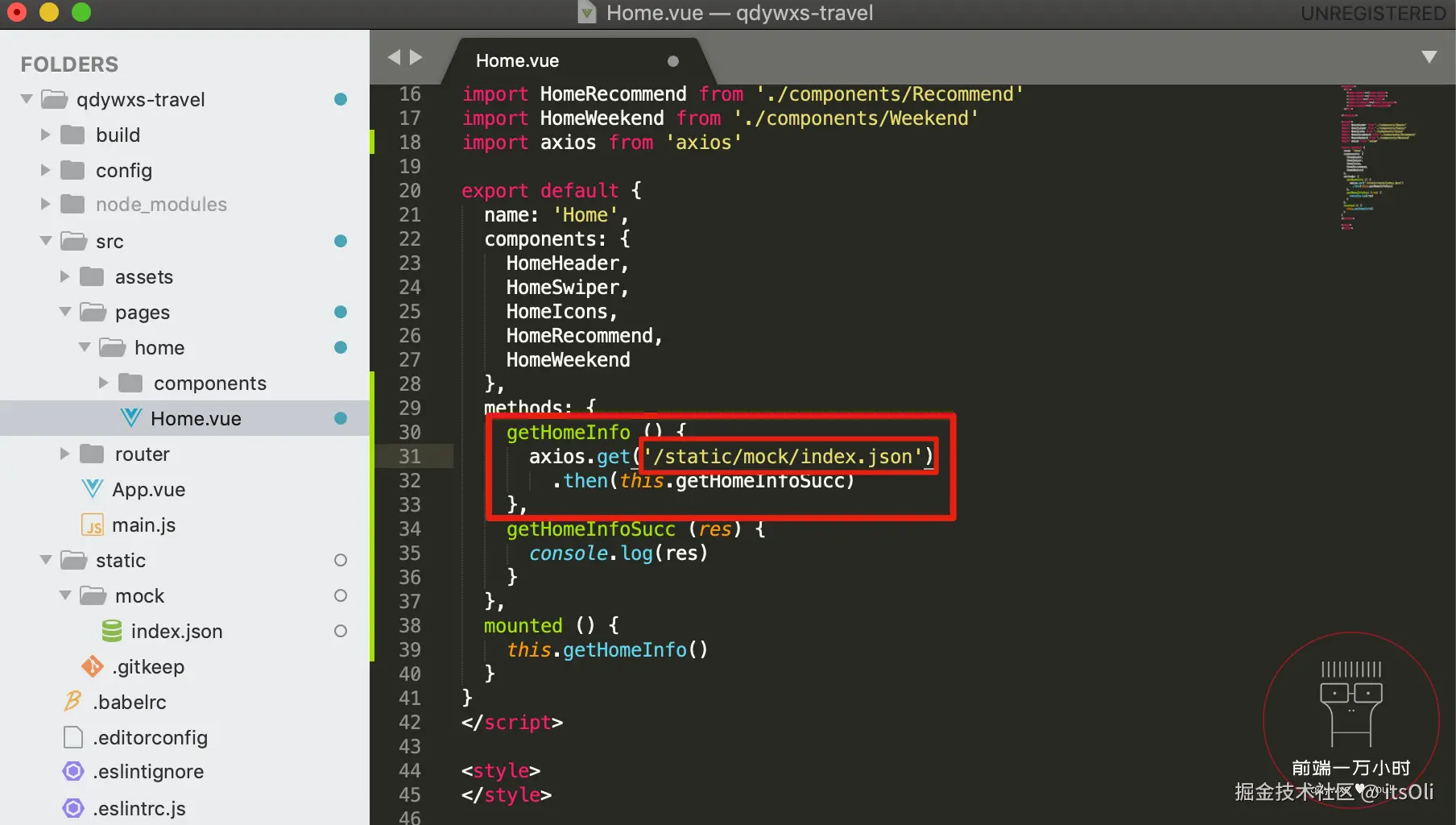Click the Vue icon beside App.vue
Viewport: 1456px width, 825px height.
pyautogui.click(x=93, y=489)
